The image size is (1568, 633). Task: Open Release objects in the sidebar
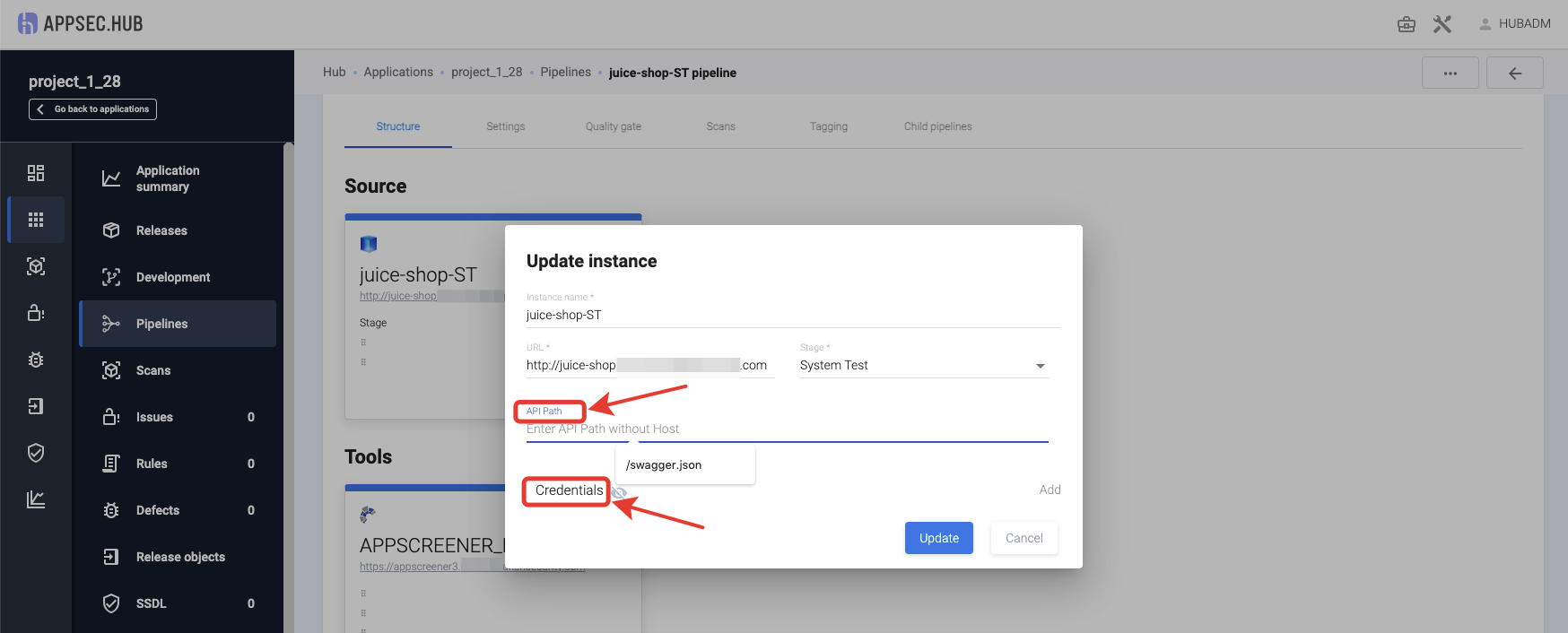[179, 557]
